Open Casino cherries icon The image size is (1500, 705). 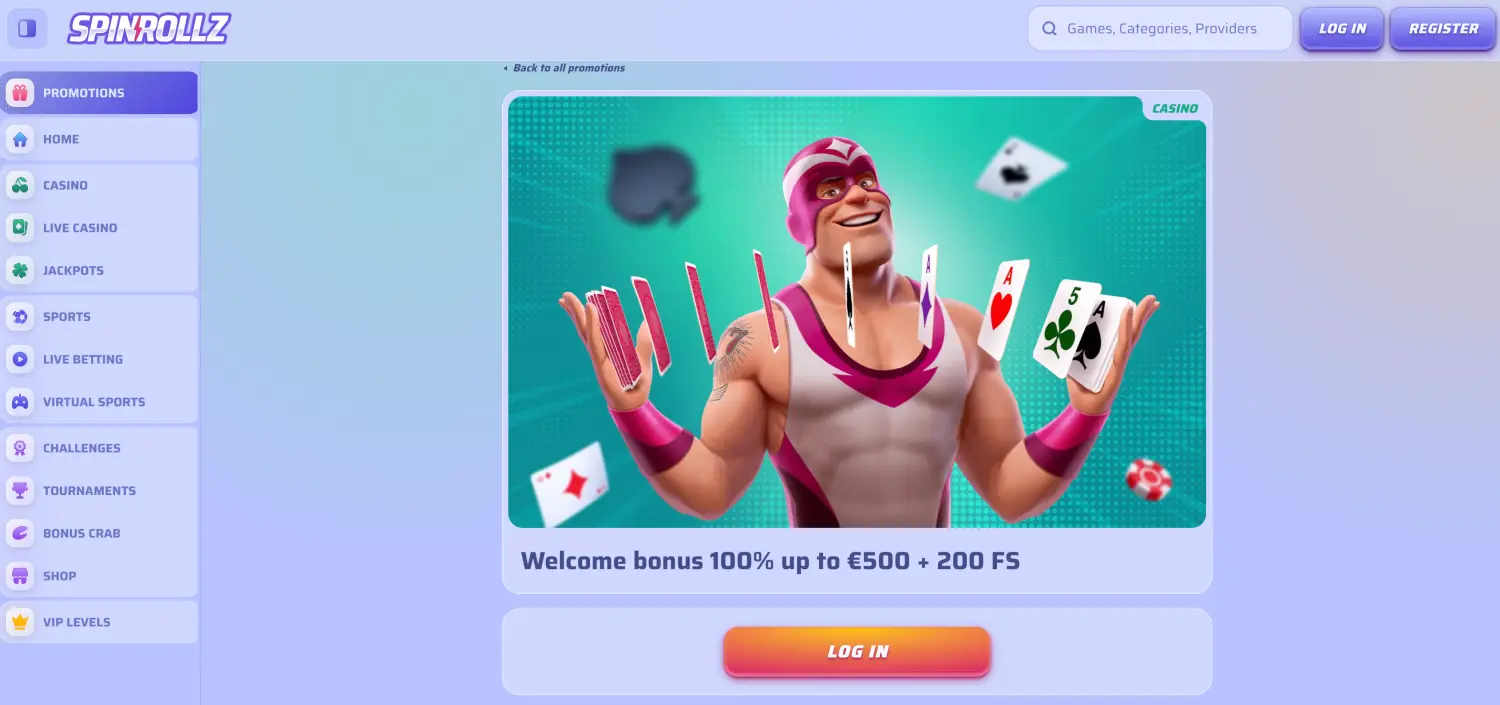point(20,185)
